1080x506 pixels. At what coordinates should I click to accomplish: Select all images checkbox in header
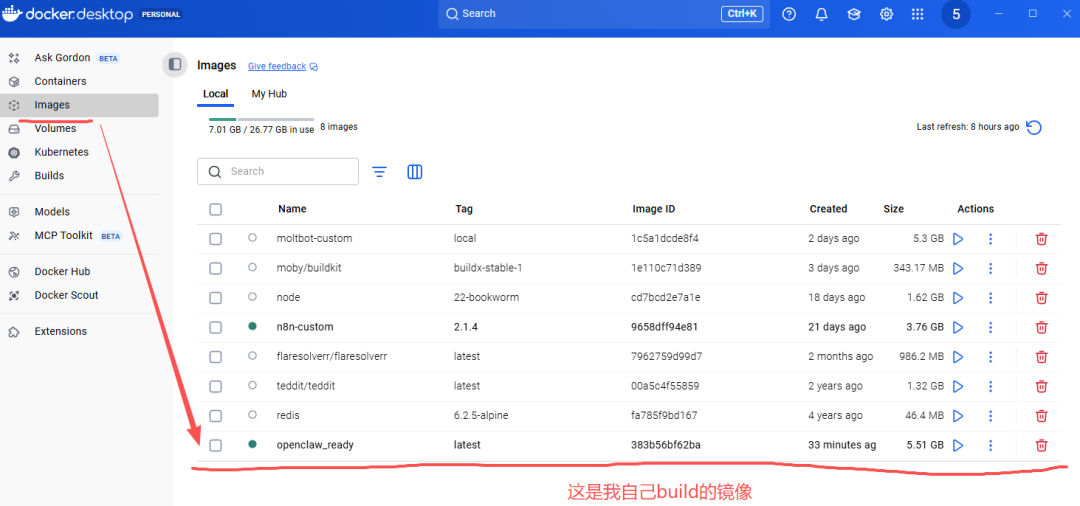[216, 209]
